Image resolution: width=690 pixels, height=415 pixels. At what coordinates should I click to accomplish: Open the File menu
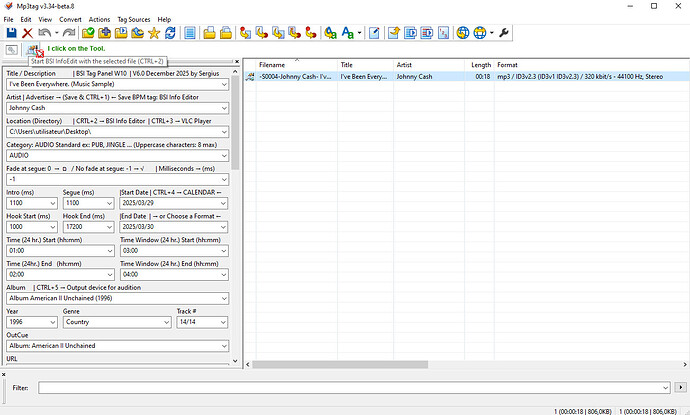[8, 19]
